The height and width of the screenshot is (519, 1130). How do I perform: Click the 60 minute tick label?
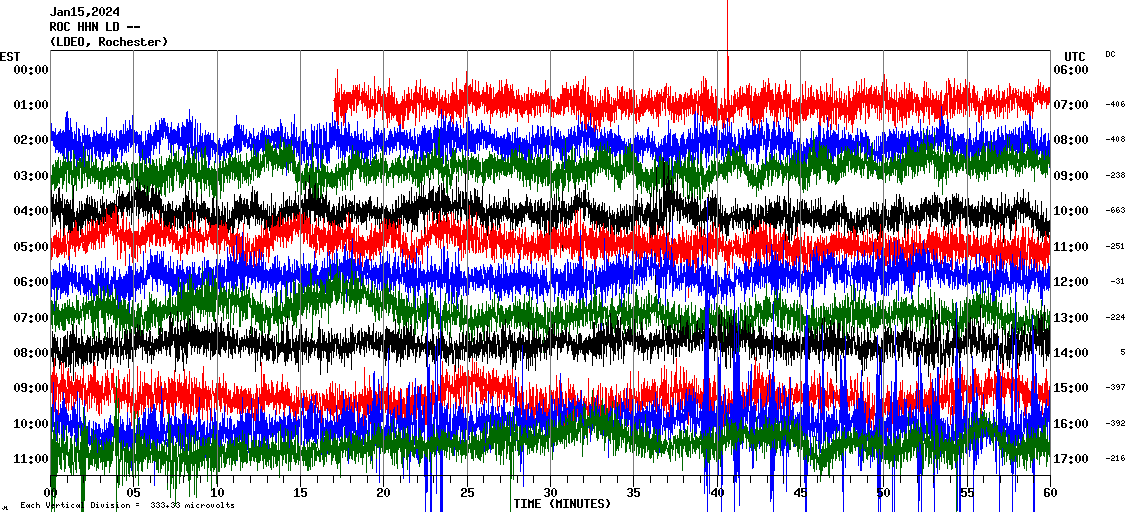click(x=1049, y=493)
